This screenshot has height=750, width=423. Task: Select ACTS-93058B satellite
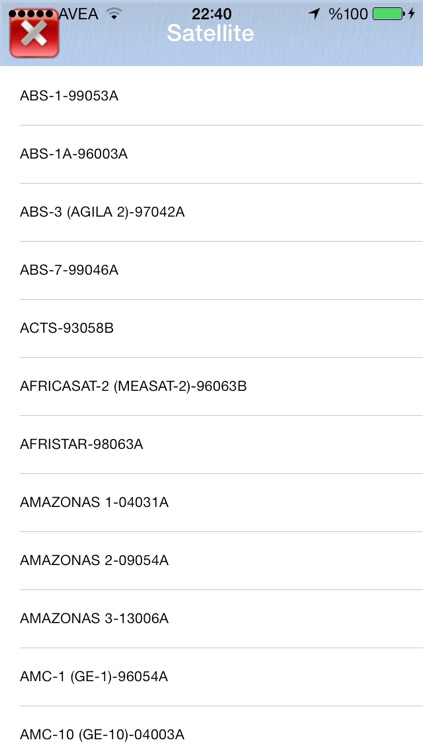point(212,328)
